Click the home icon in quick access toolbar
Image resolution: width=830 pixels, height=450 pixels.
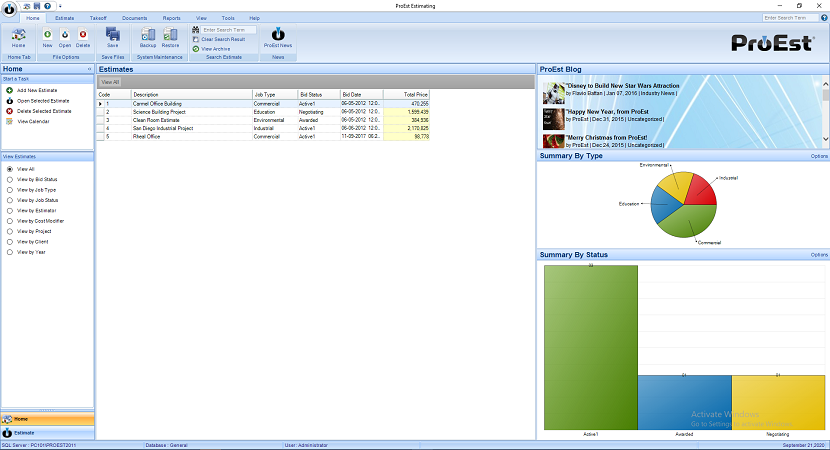click(x=27, y=6)
